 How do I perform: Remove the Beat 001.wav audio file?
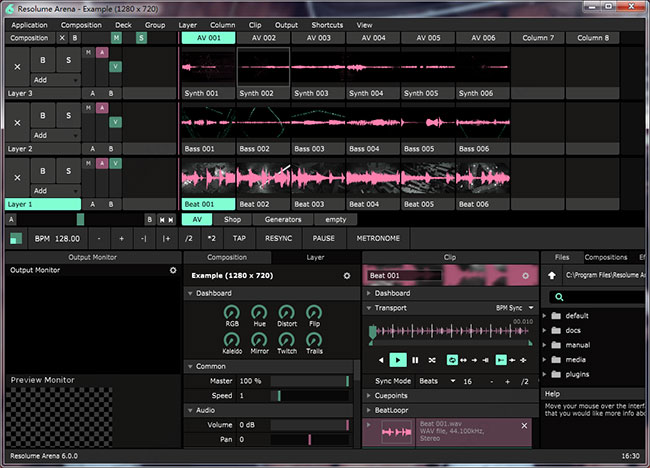pos(524,426)
